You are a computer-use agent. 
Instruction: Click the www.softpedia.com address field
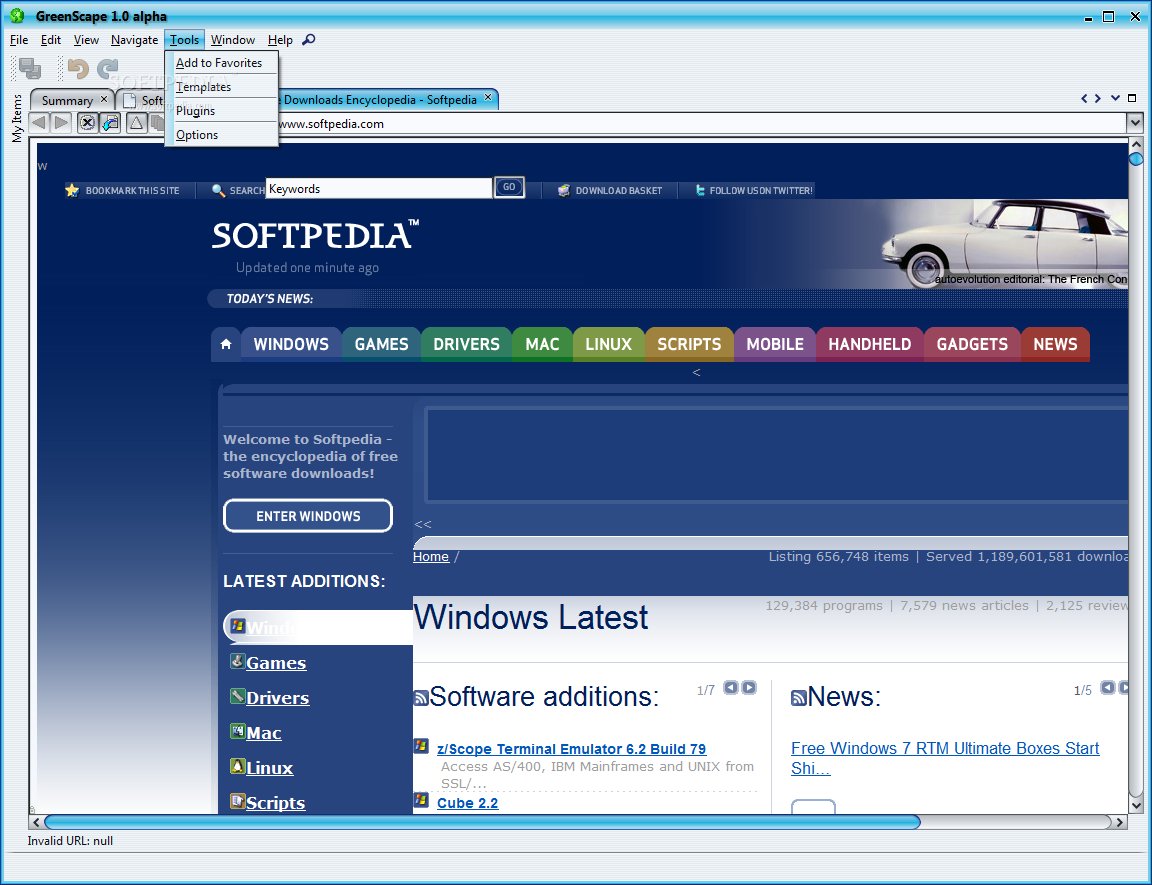point(702,123)
